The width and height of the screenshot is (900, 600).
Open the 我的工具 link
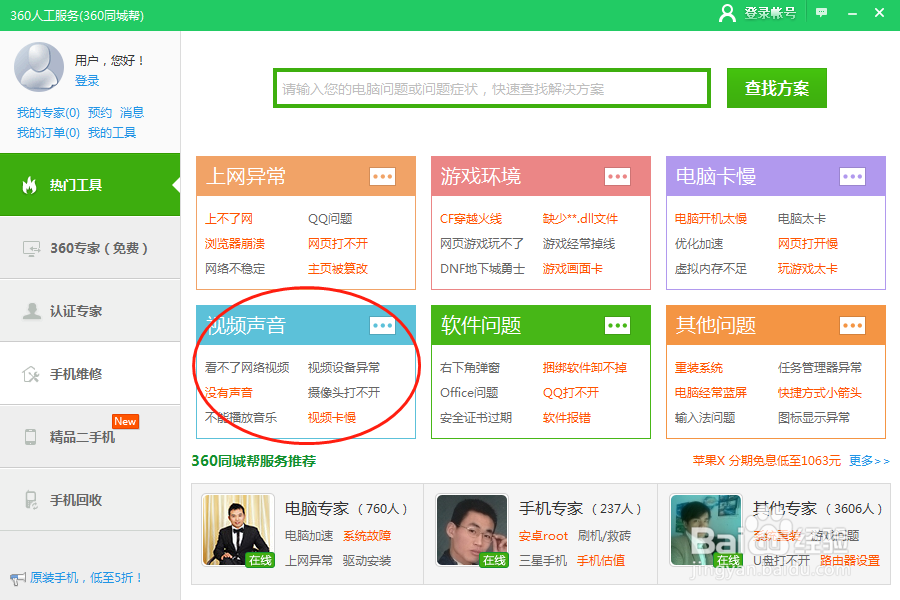pyautogui.click(x=112, y=133)
